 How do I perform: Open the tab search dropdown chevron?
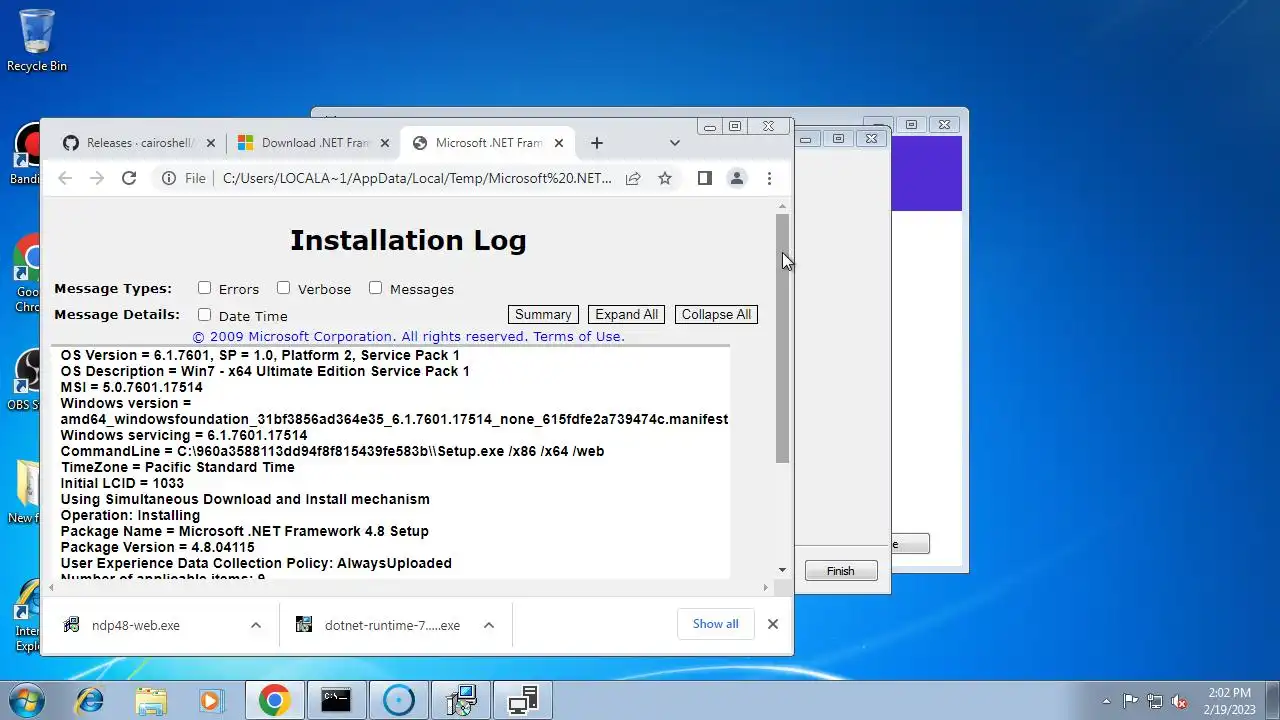[x=675, y=143]
